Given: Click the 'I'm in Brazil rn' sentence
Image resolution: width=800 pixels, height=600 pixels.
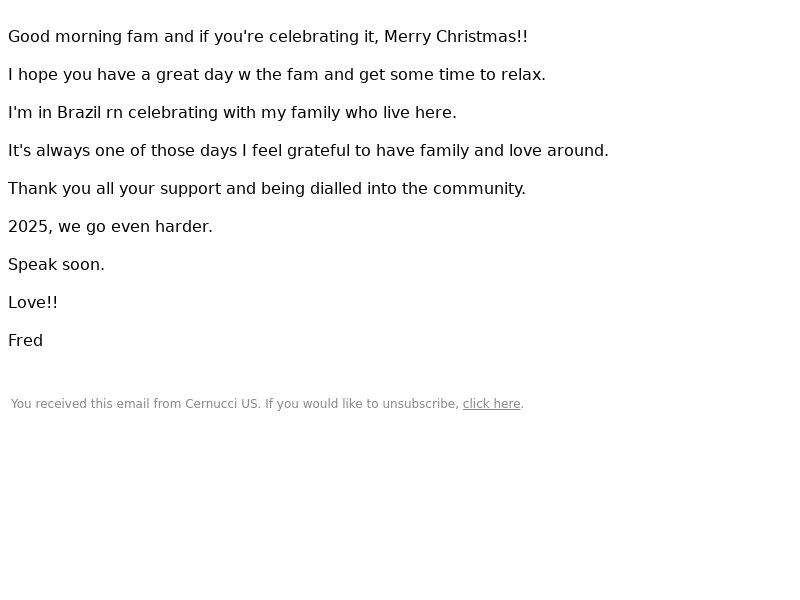Looking at the screenshot, I should pyautogui.click(x=232, y=112).
